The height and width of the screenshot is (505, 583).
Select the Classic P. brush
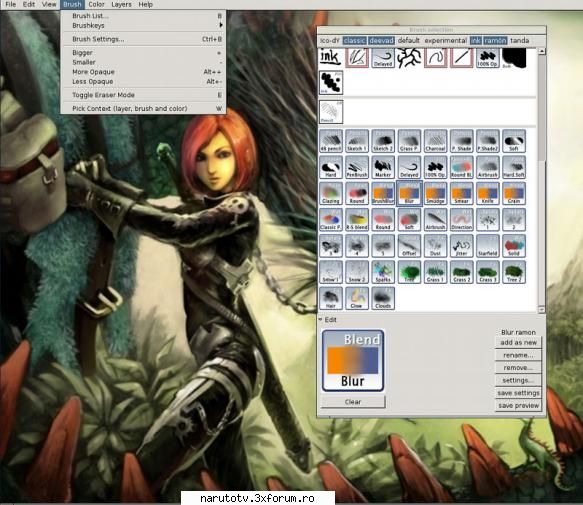[331, 219]
